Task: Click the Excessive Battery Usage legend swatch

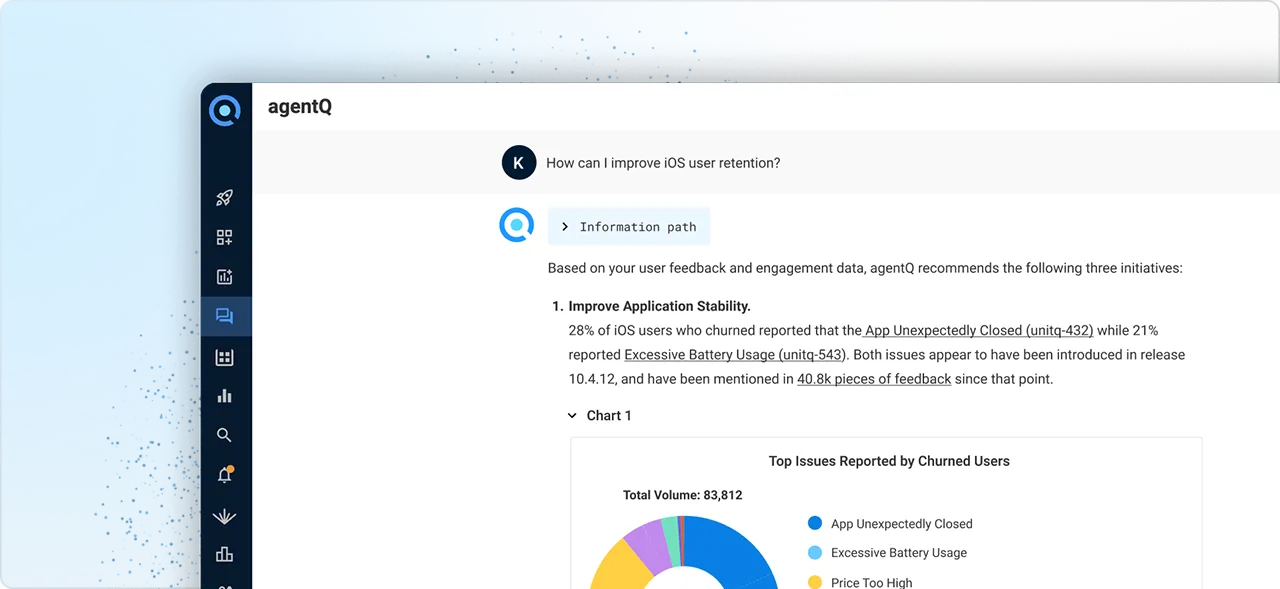Action: [815, 552]
